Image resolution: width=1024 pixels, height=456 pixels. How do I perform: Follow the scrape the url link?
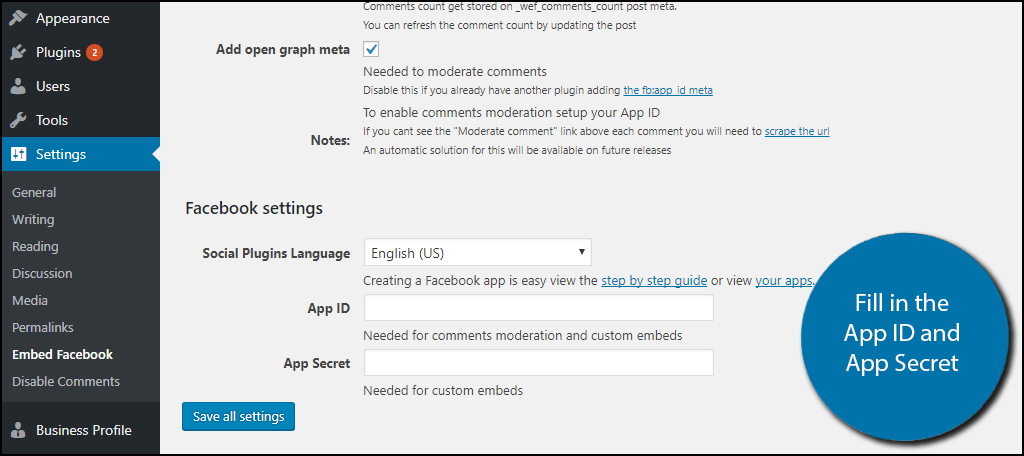pos(797,131)
